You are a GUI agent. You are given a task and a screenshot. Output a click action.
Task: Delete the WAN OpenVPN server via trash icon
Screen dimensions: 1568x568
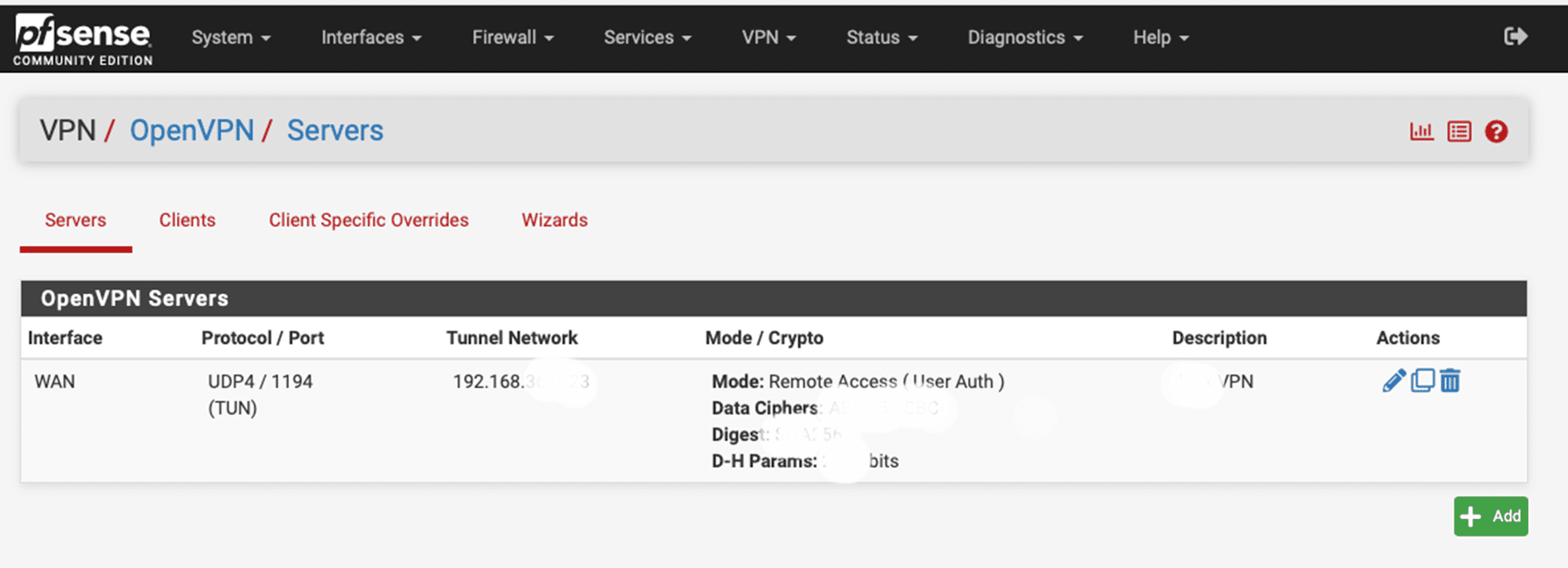[1450, 381]
